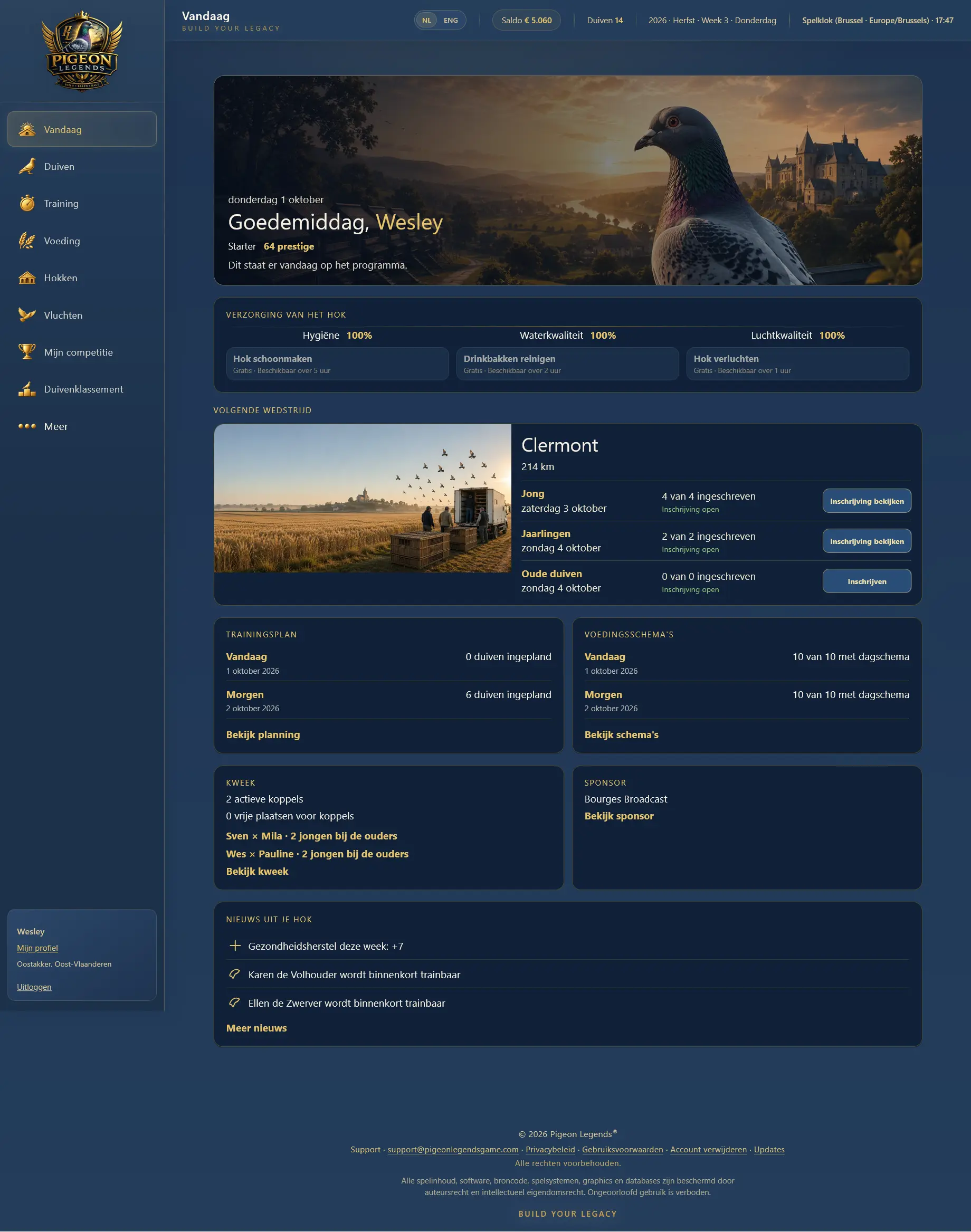Screen dimensions: 971x1232
Task: Click the stopwatch icon beside Training
Action: [x=27, y=203]
